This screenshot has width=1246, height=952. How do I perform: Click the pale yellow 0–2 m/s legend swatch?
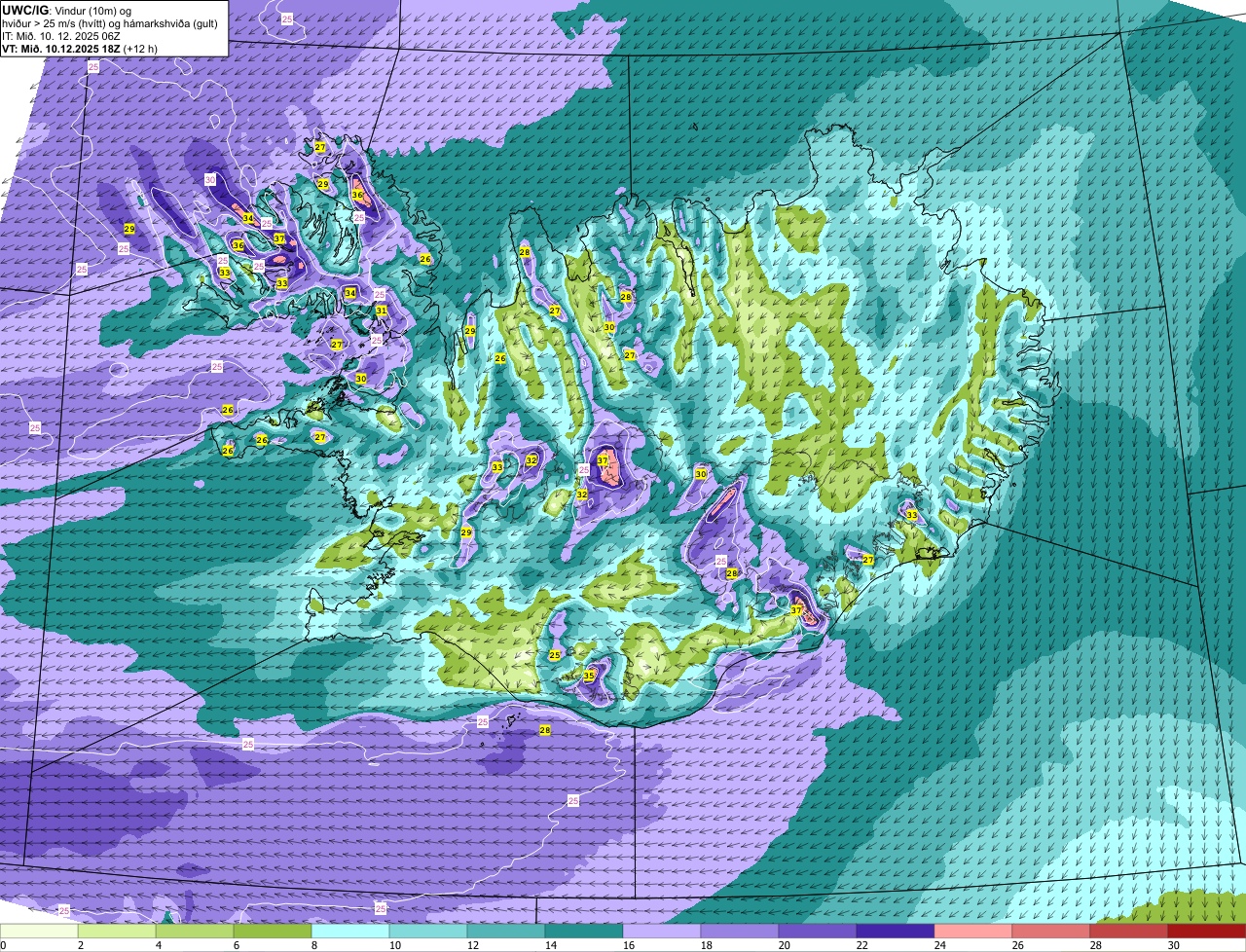coord(39,932)
